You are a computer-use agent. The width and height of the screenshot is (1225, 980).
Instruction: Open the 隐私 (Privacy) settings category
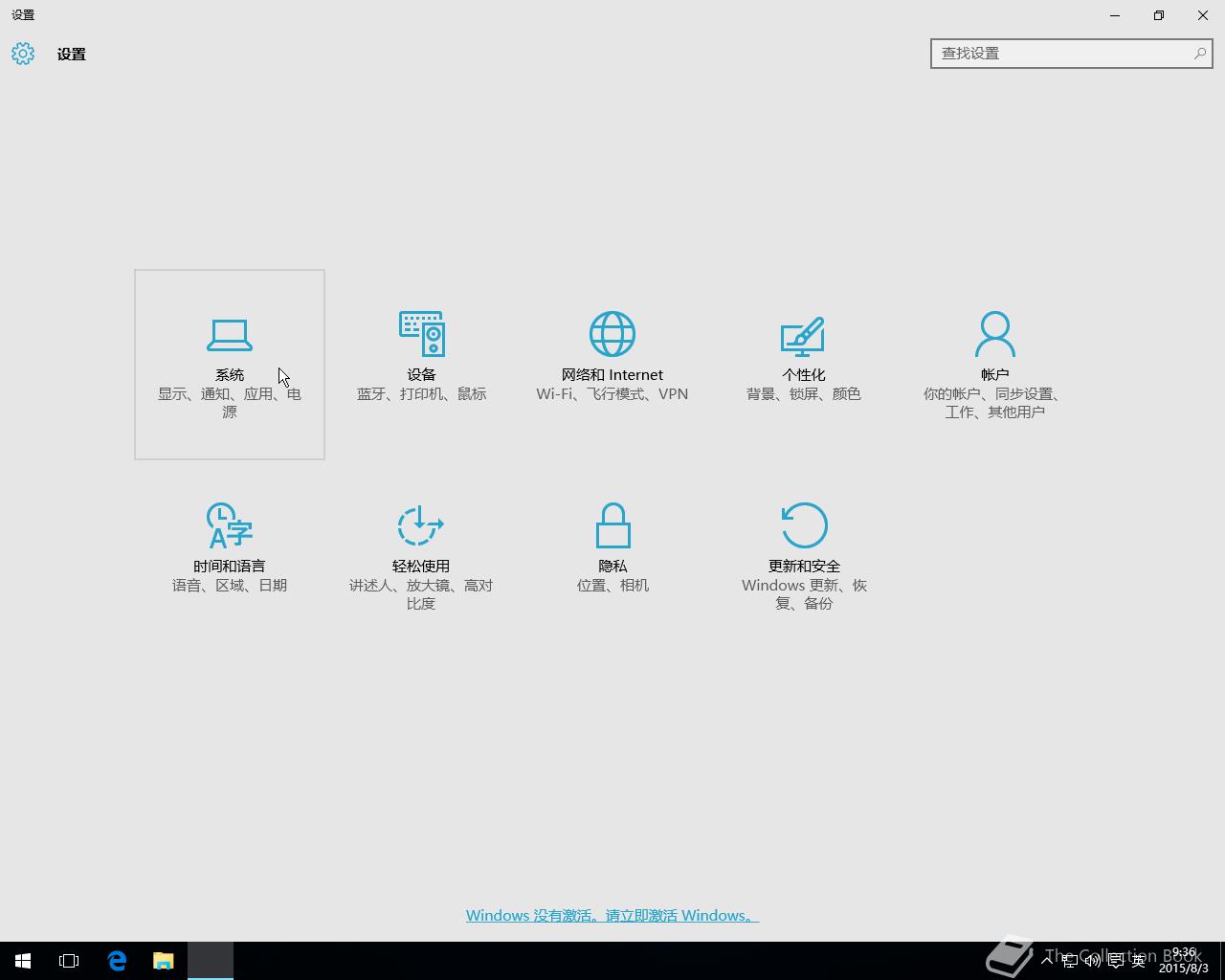(x=612, y=556)
